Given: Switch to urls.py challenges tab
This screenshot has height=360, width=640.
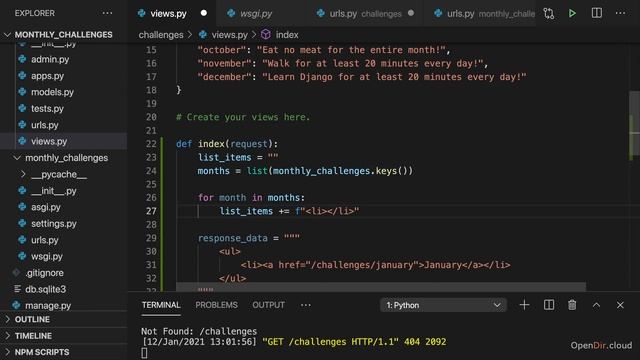Looking at the screenshot, I should (365, 13).
